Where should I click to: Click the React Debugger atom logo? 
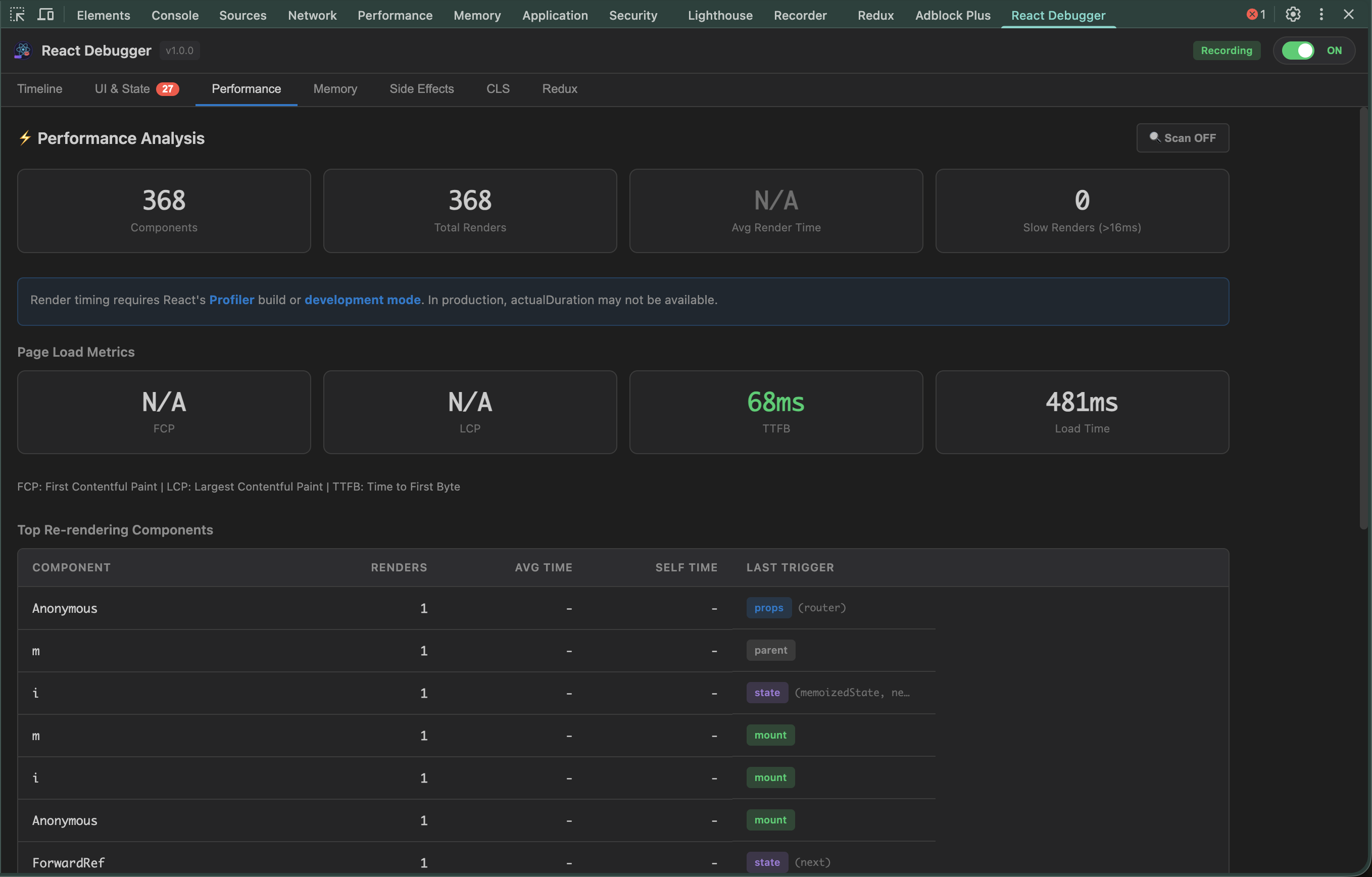(22, 50)
